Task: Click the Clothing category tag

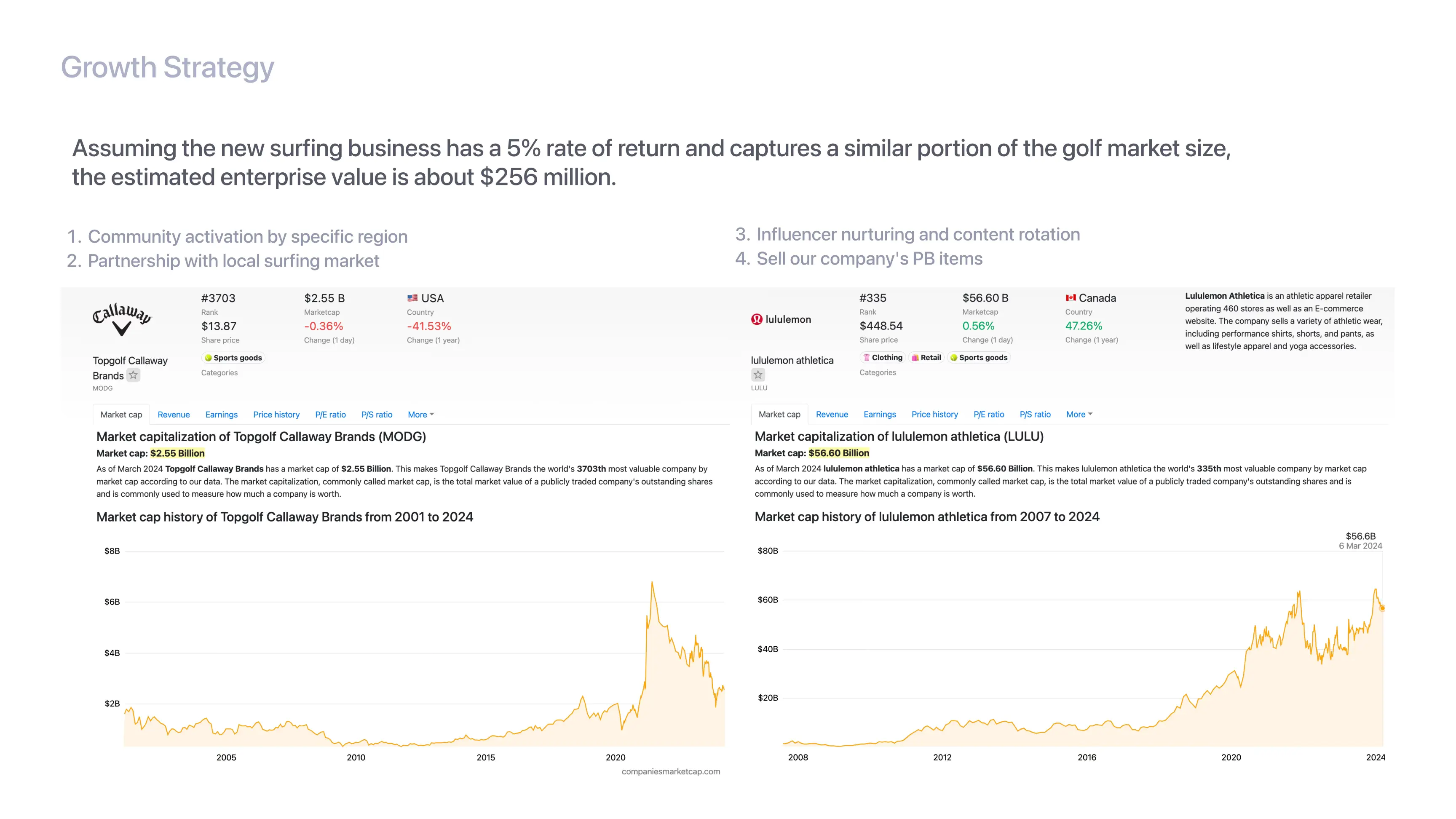Action: tap(882, 357)
